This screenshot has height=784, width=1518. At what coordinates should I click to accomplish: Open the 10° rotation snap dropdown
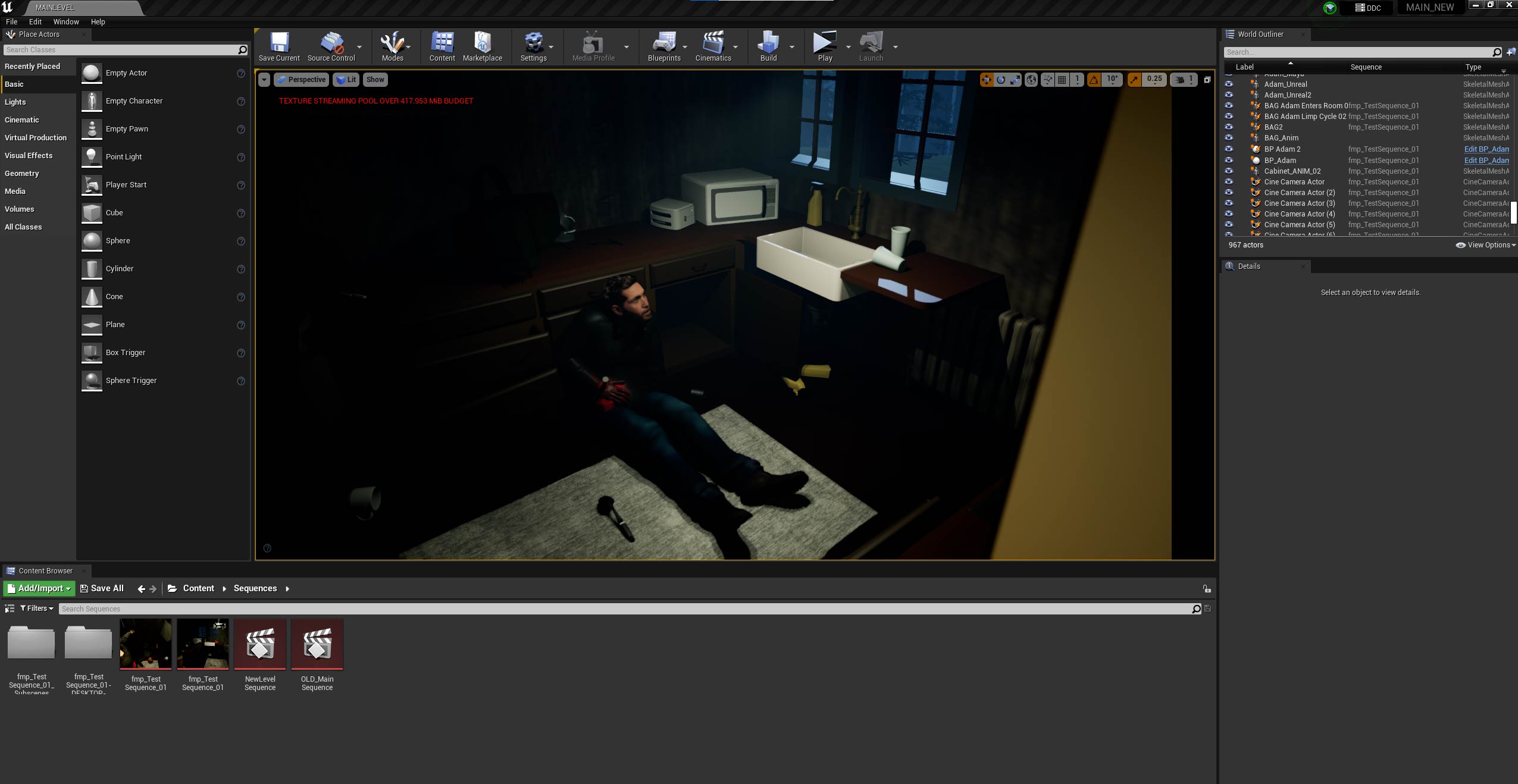coord(1112,79)
